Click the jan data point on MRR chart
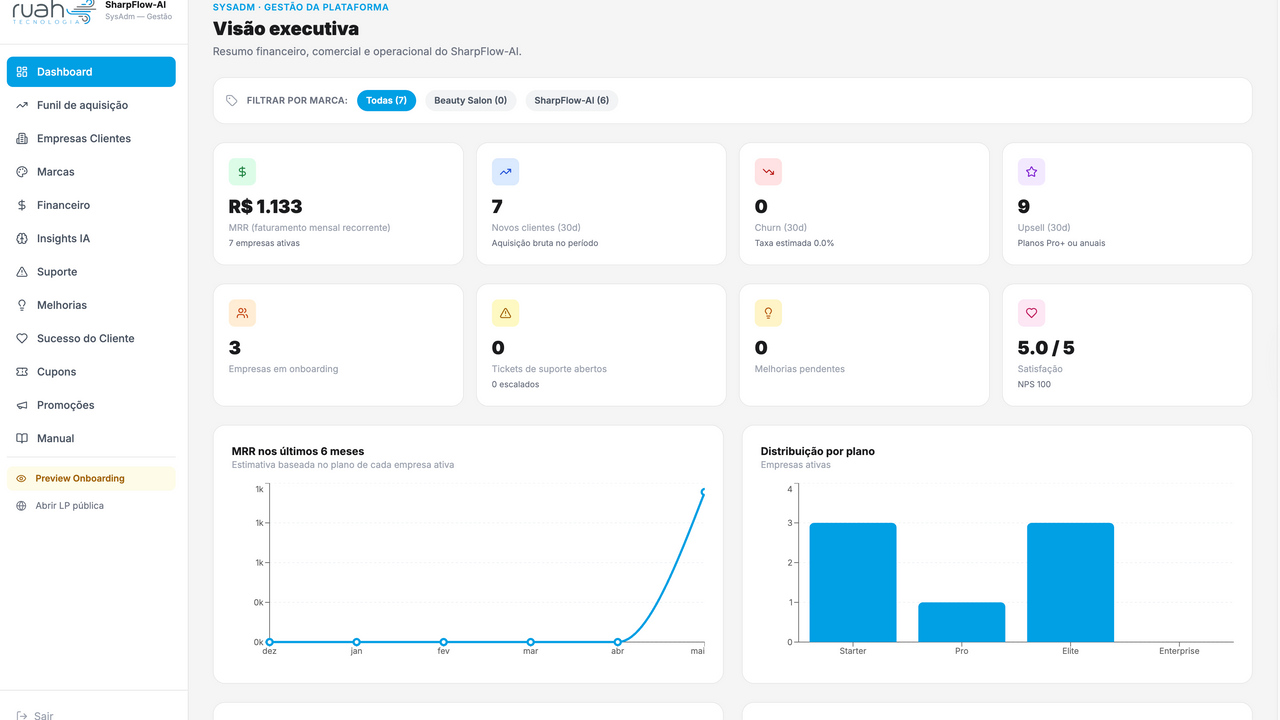This screenshot has width=1280, height=720. pos(356,642)
